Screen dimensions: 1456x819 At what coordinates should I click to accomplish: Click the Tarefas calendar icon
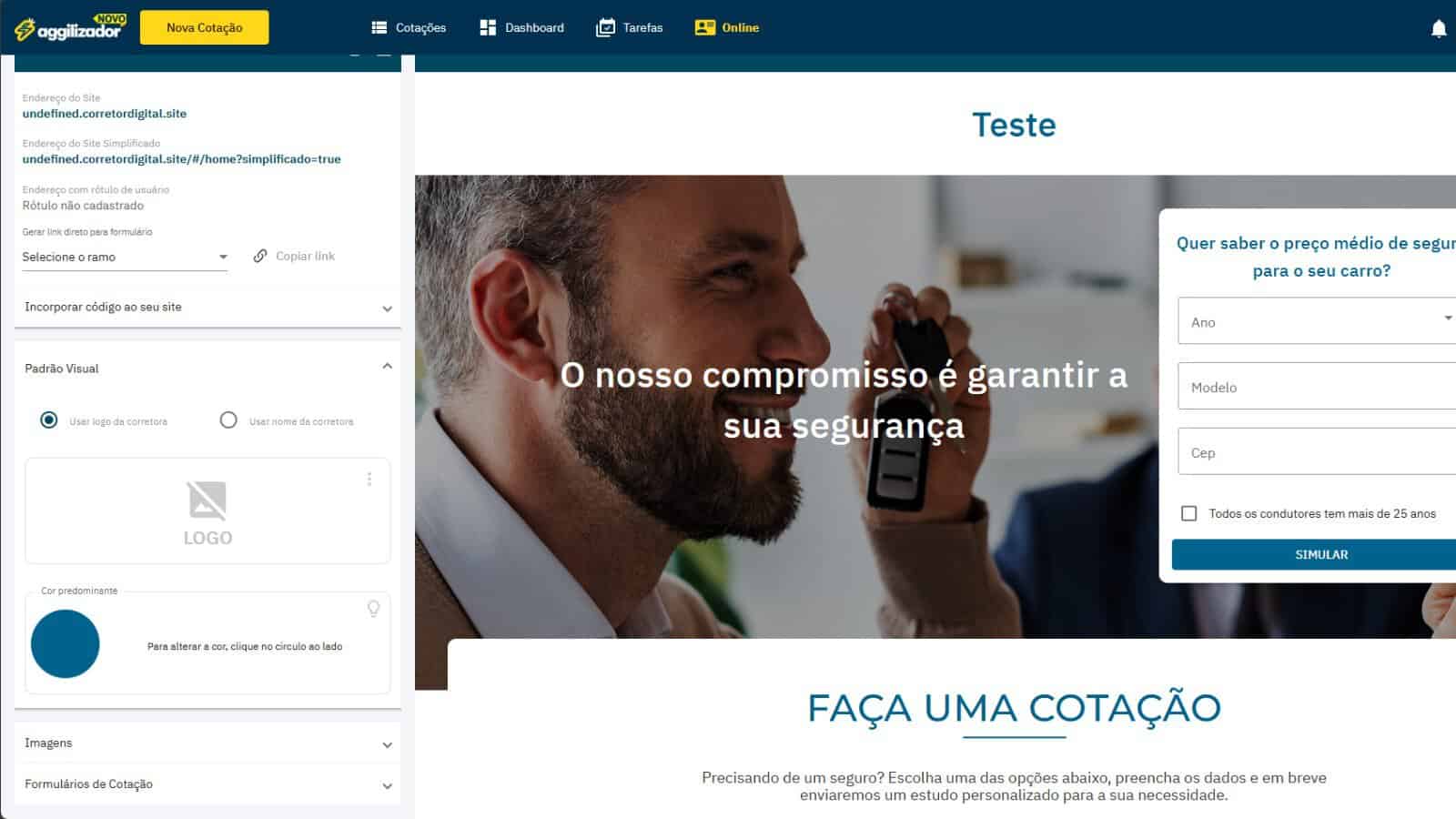(x=605, y=27)
